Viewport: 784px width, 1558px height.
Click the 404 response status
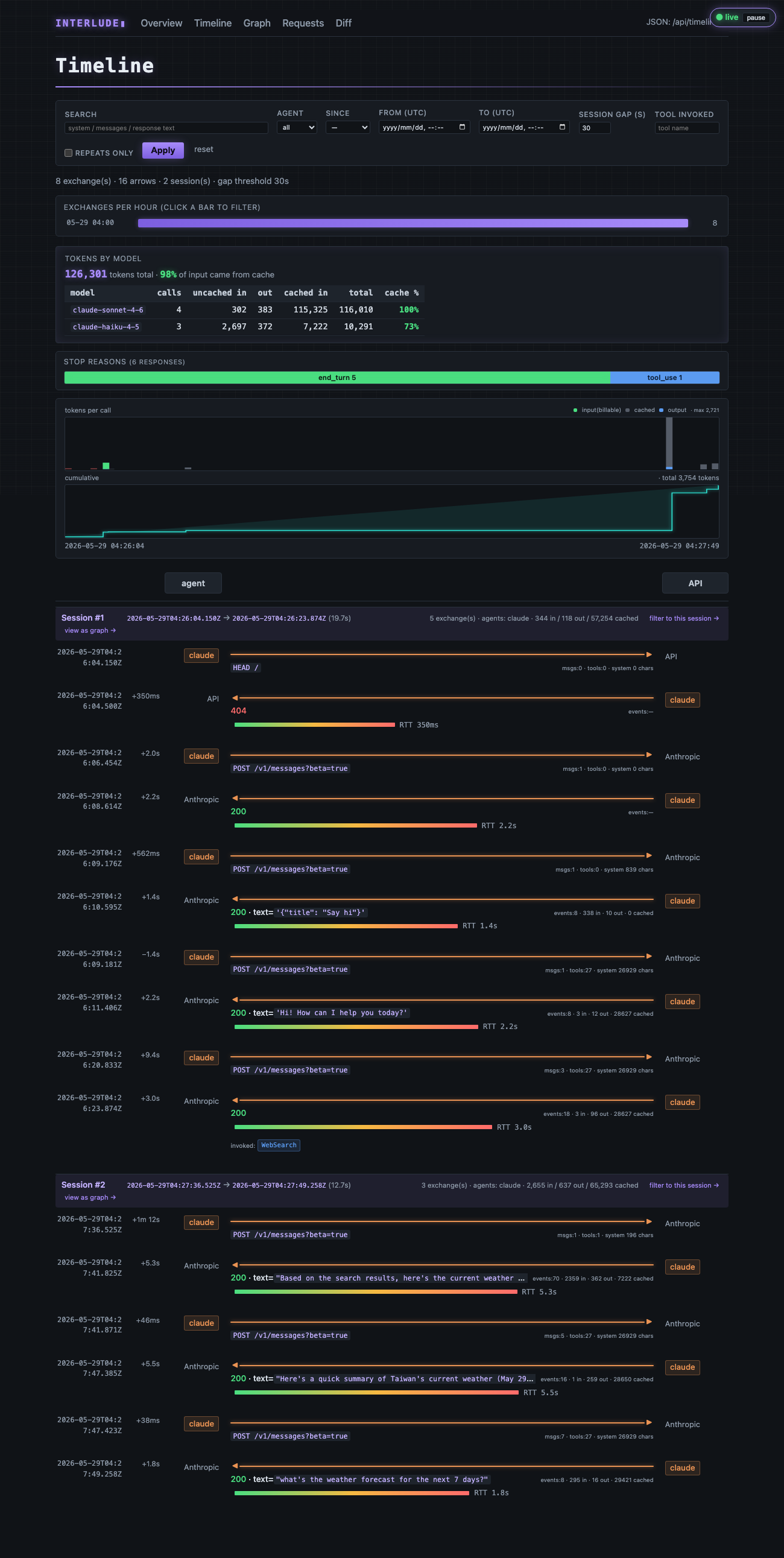pos(238,711)
